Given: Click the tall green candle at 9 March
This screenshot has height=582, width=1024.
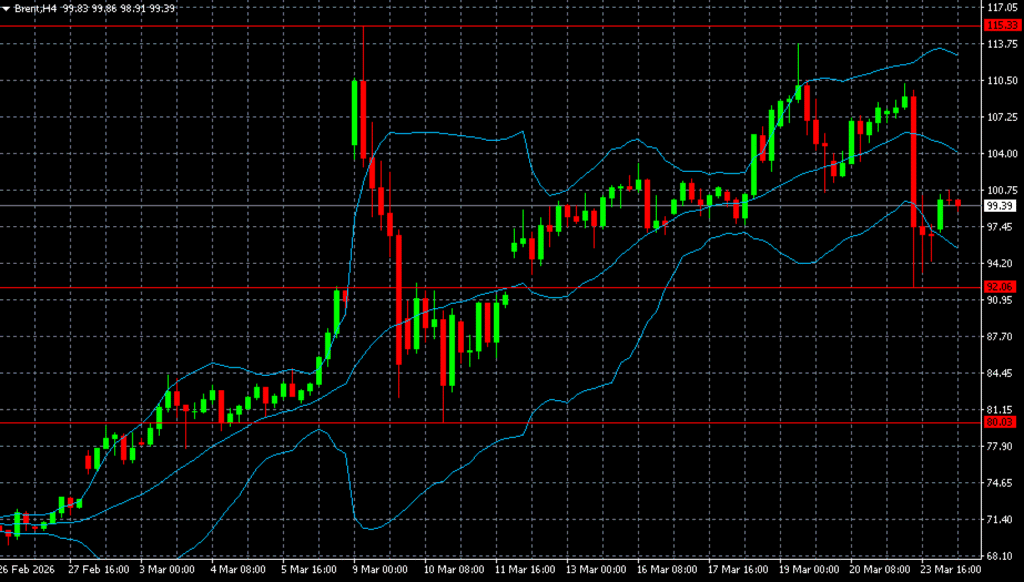Looking at the screenshot, I should click(354, 113).
